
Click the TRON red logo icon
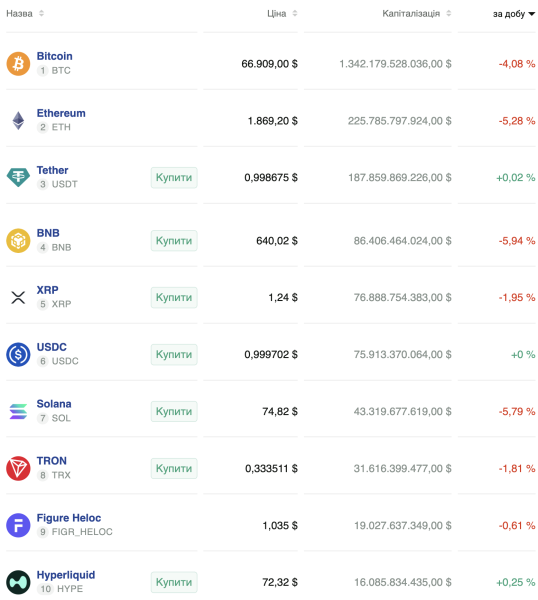pos(18,468)
